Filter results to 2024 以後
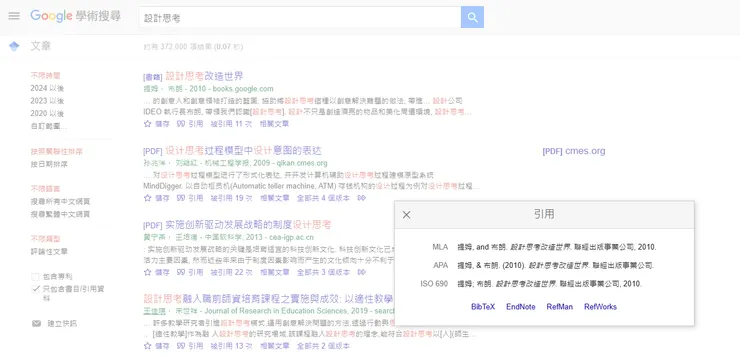740x361 pixels. point(47,88)
